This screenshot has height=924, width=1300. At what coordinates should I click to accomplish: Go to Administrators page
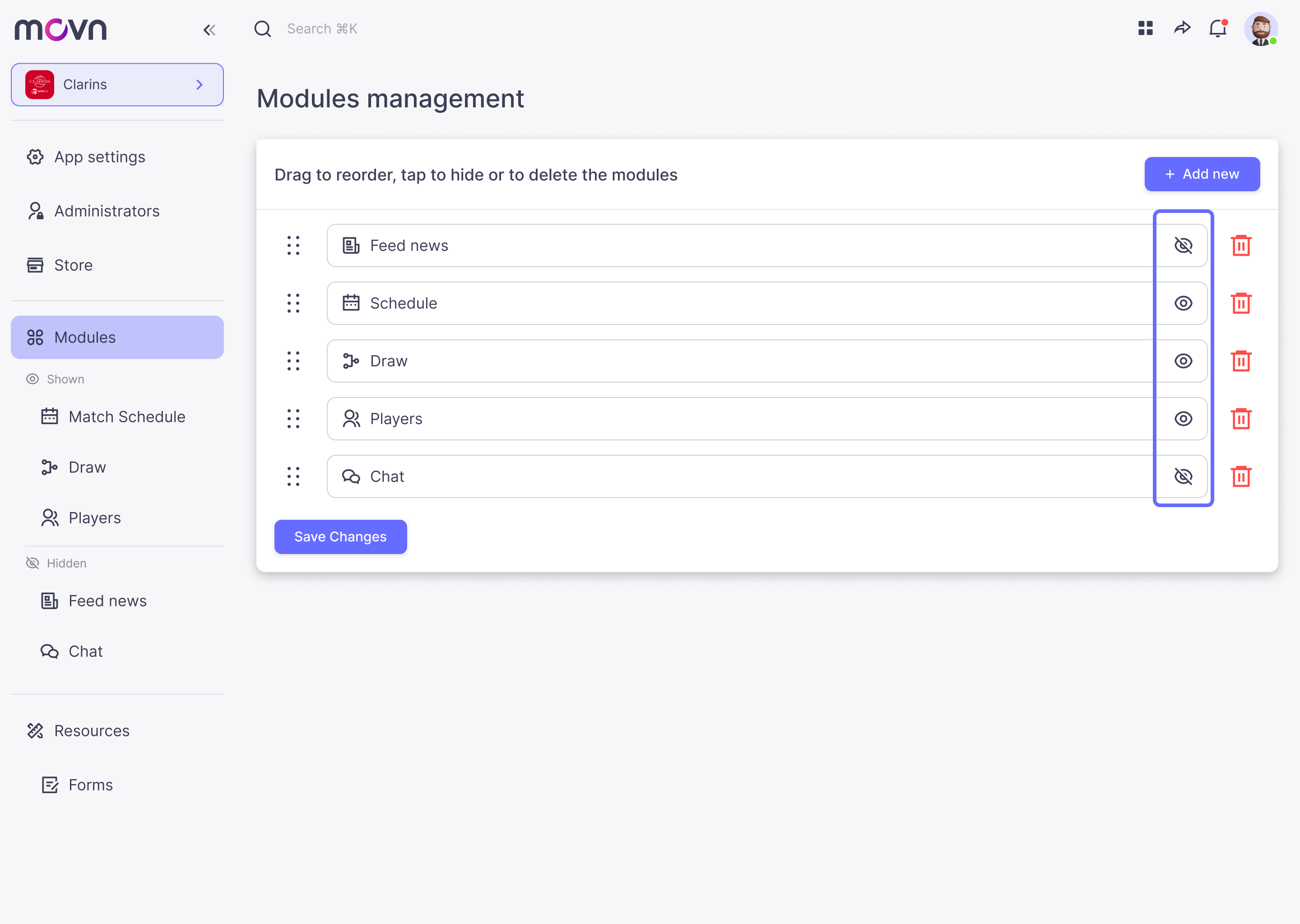pos(107,211)
